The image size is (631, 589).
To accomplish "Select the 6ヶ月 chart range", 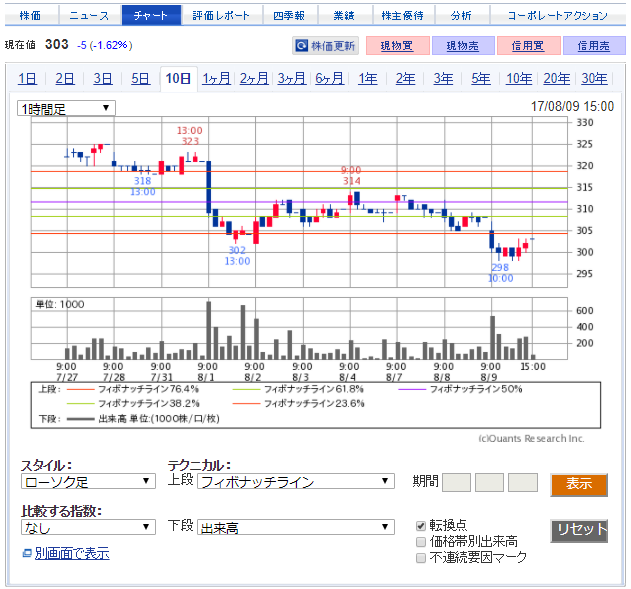I will [x=330, y=78].
